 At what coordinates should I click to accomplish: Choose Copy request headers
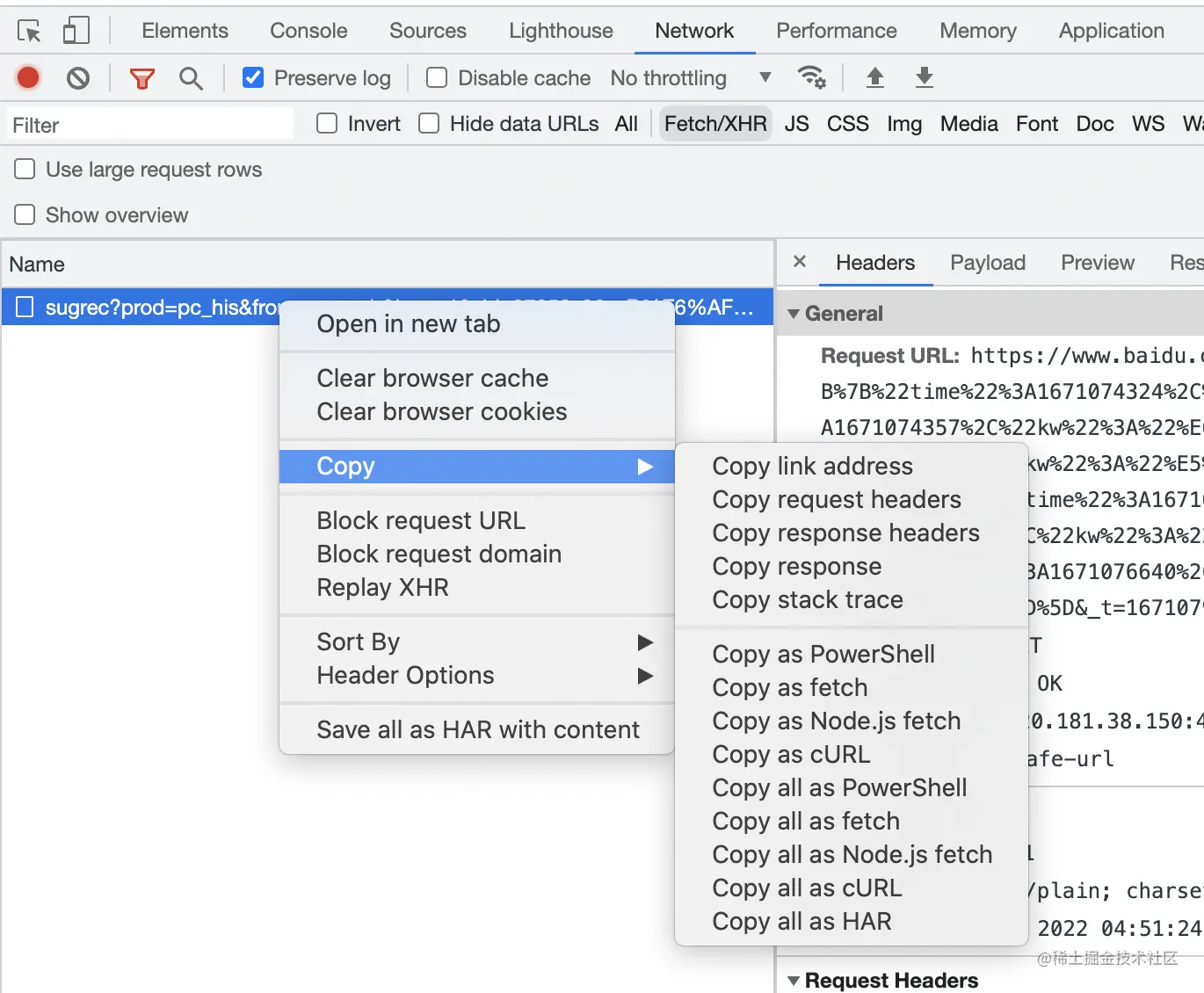pos(851,500)
